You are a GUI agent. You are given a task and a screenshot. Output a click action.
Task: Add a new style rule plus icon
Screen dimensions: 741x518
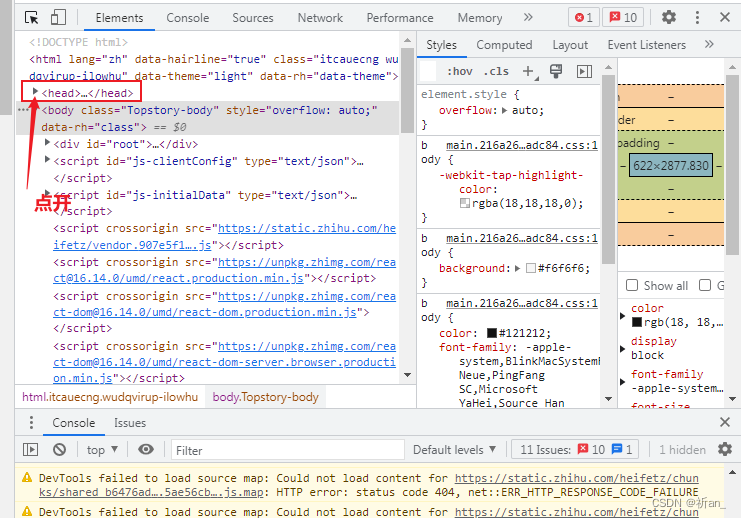coord(529,71)
